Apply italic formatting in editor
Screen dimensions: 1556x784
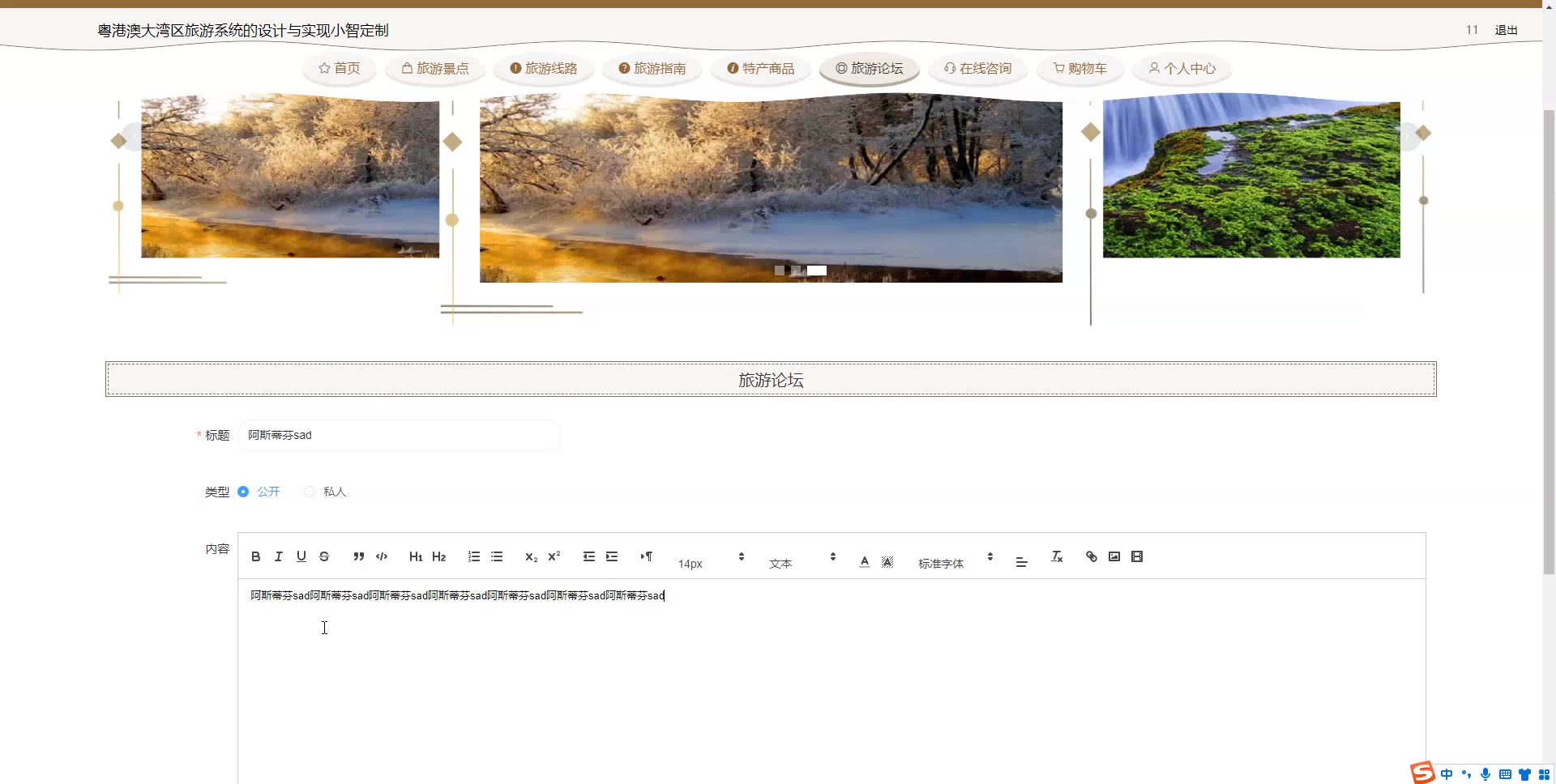point(278,556)
